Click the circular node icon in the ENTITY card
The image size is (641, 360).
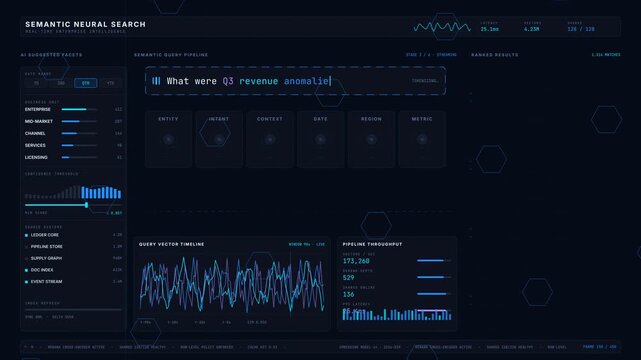click(168, 139)
